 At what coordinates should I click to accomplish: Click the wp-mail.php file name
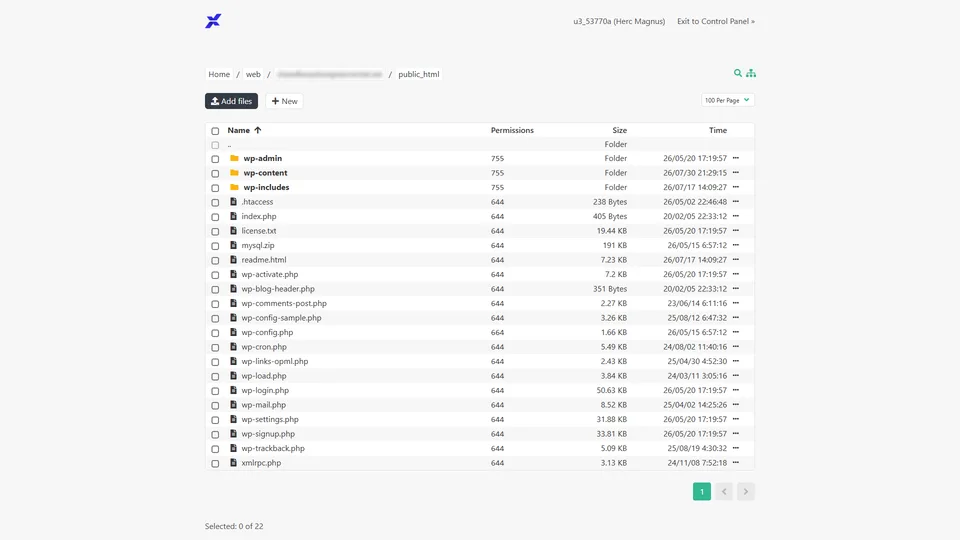(263, 405)
